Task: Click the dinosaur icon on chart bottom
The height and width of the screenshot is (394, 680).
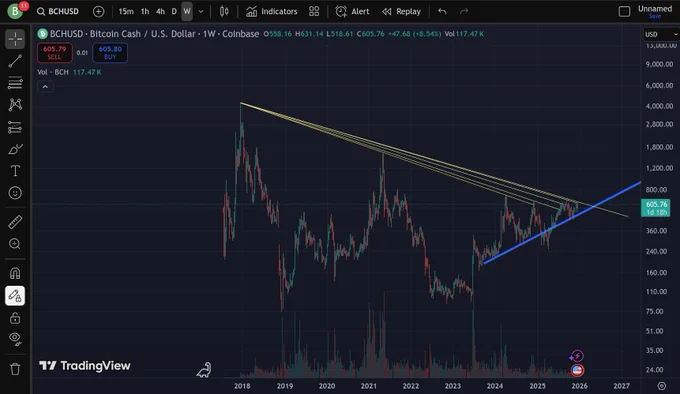Action: (204, 370)
